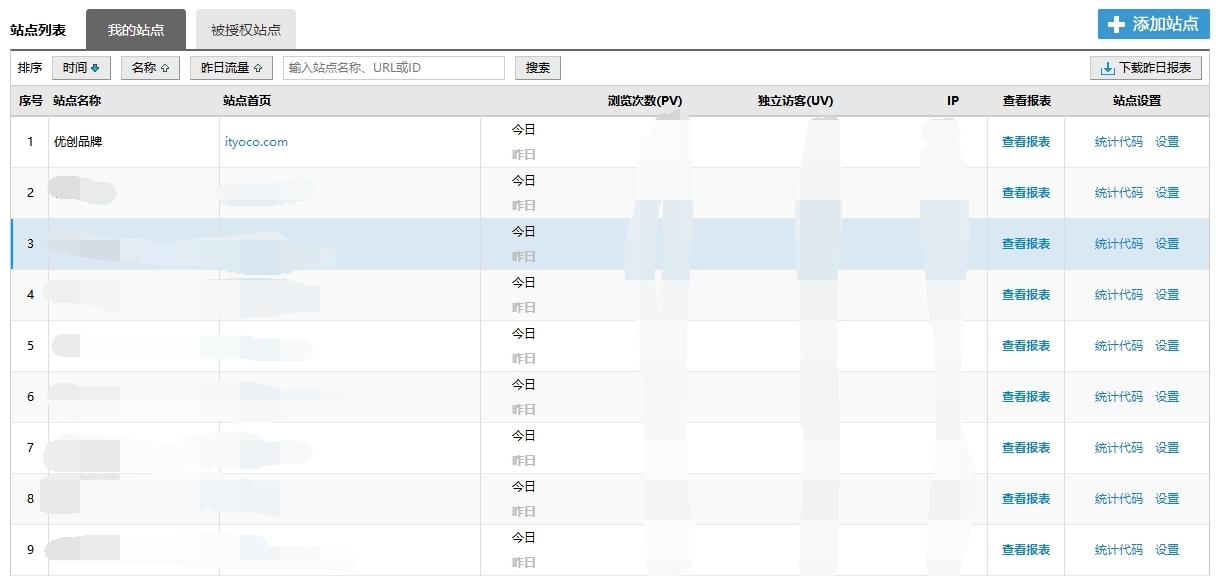View 查看报表 for row 8
This screenshot has width=1217, height=576.
(x=1026, y=499)
